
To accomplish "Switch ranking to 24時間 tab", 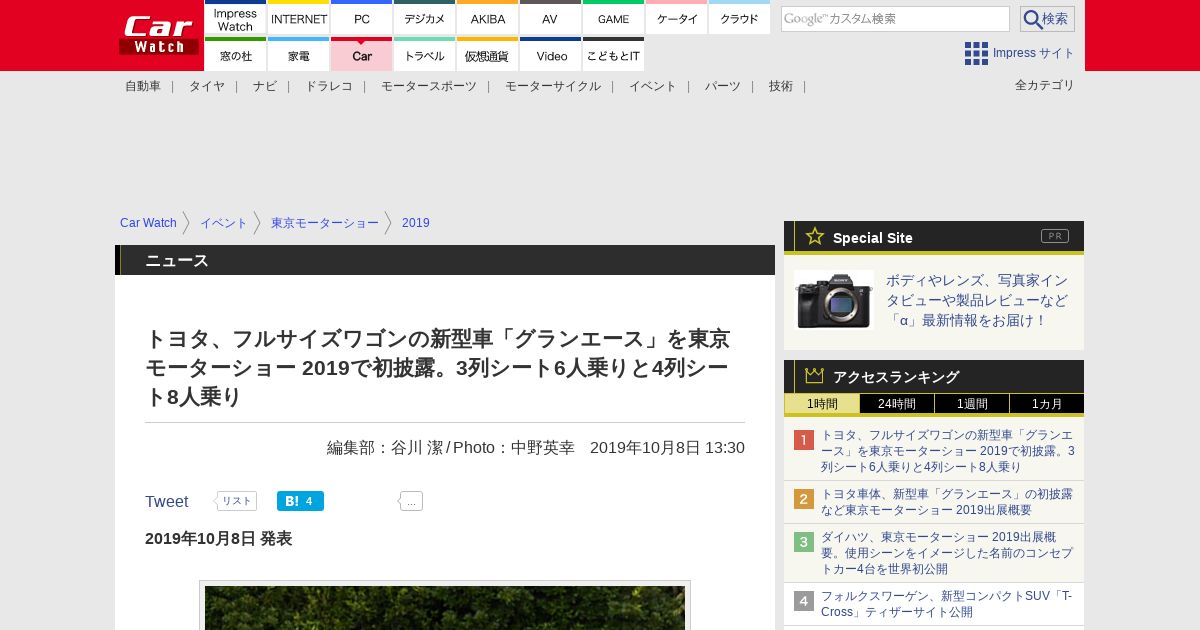I will coord(897,404).
